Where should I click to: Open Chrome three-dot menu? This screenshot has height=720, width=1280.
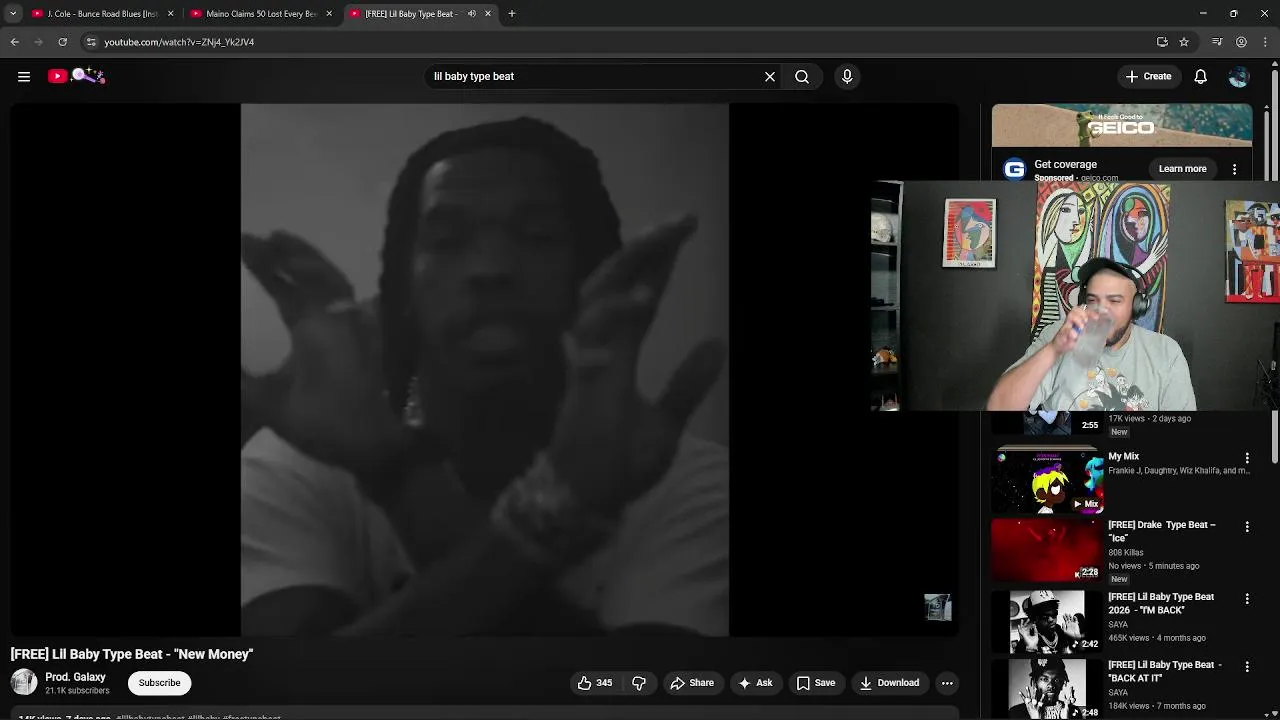pos(1265,42)
